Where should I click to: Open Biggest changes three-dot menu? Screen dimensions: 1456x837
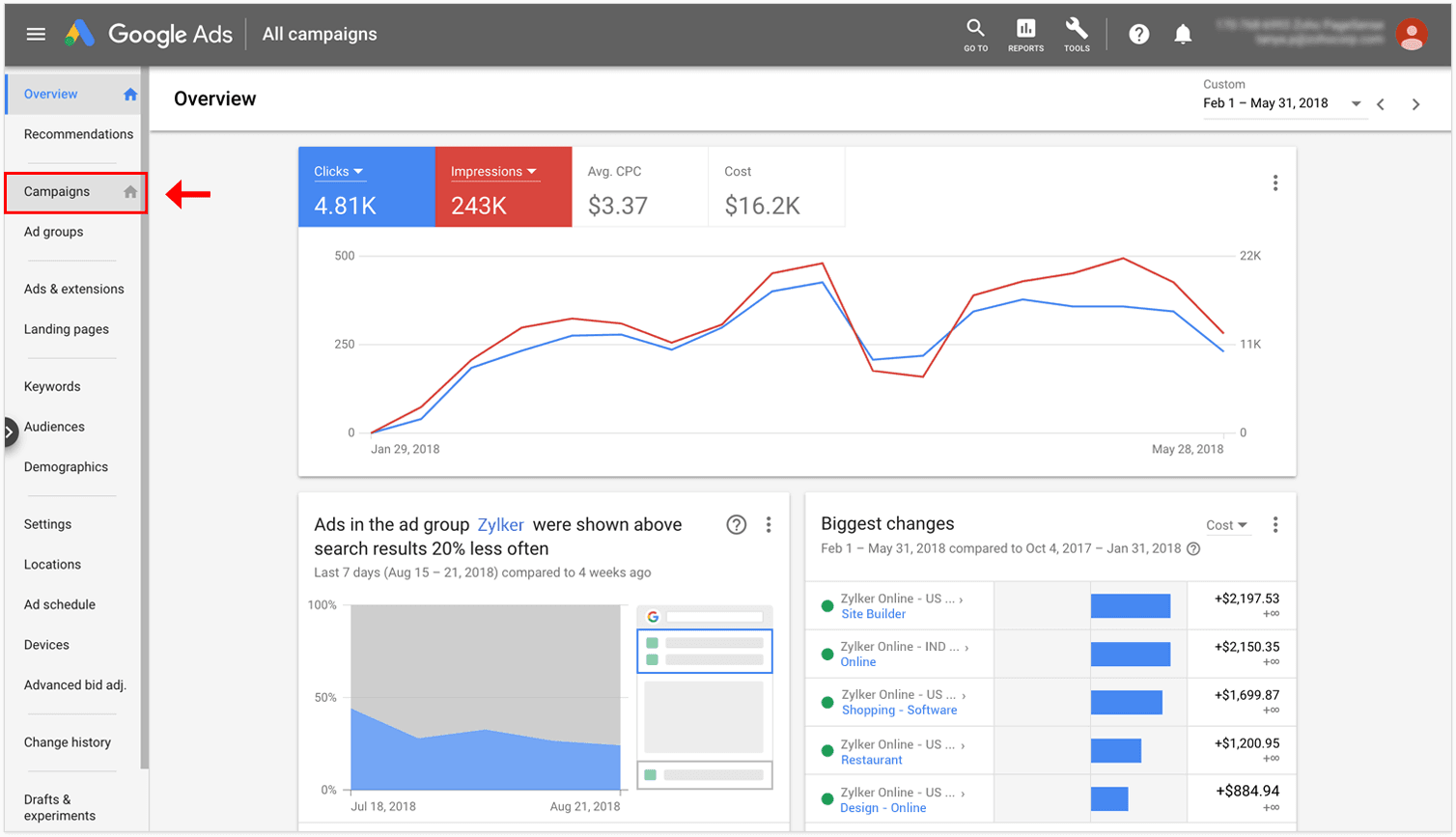pos(1275,525)
